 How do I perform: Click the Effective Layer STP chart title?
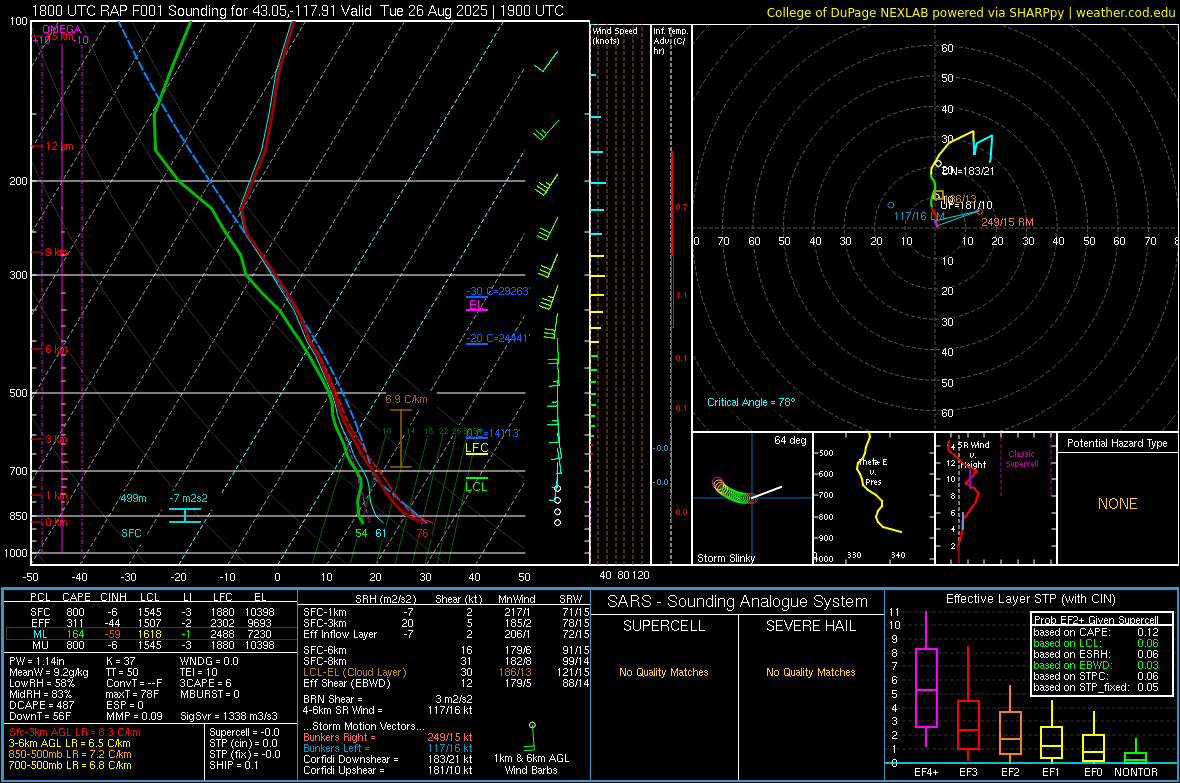tap(1030, 599)
